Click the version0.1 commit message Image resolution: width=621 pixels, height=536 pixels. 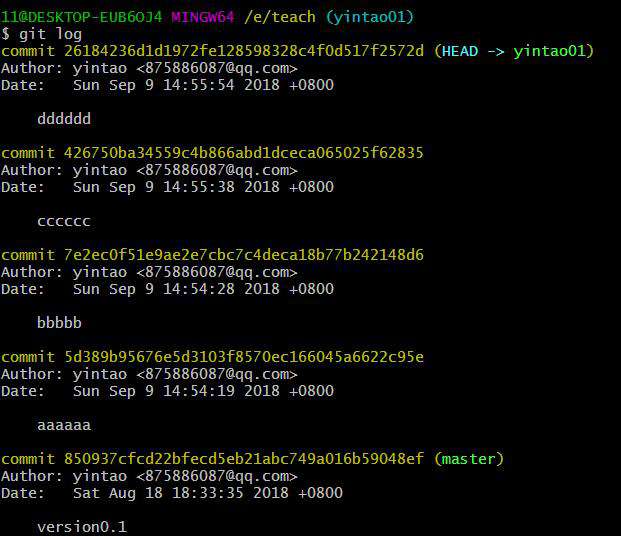pyautogui.click(x=82, y=527)
